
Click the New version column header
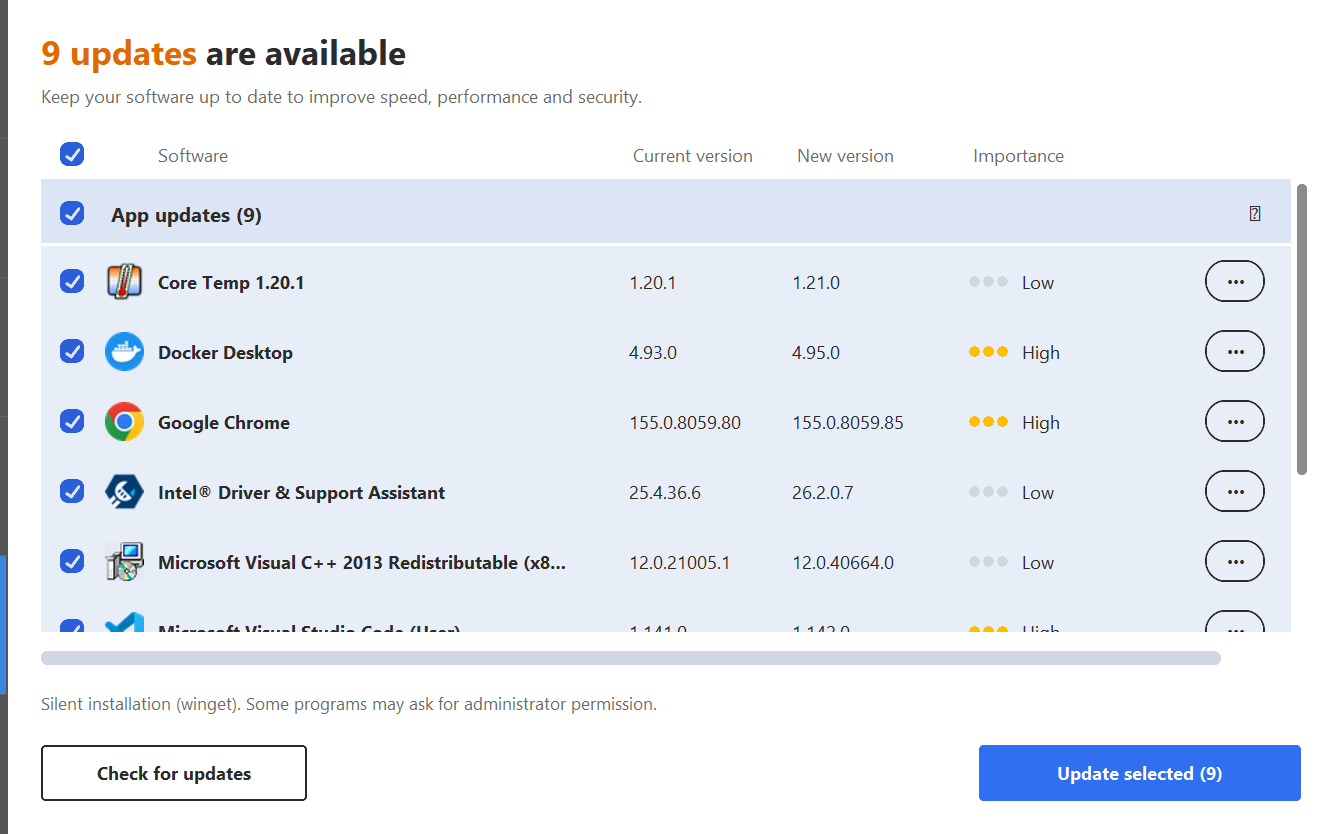coord(846,156)
